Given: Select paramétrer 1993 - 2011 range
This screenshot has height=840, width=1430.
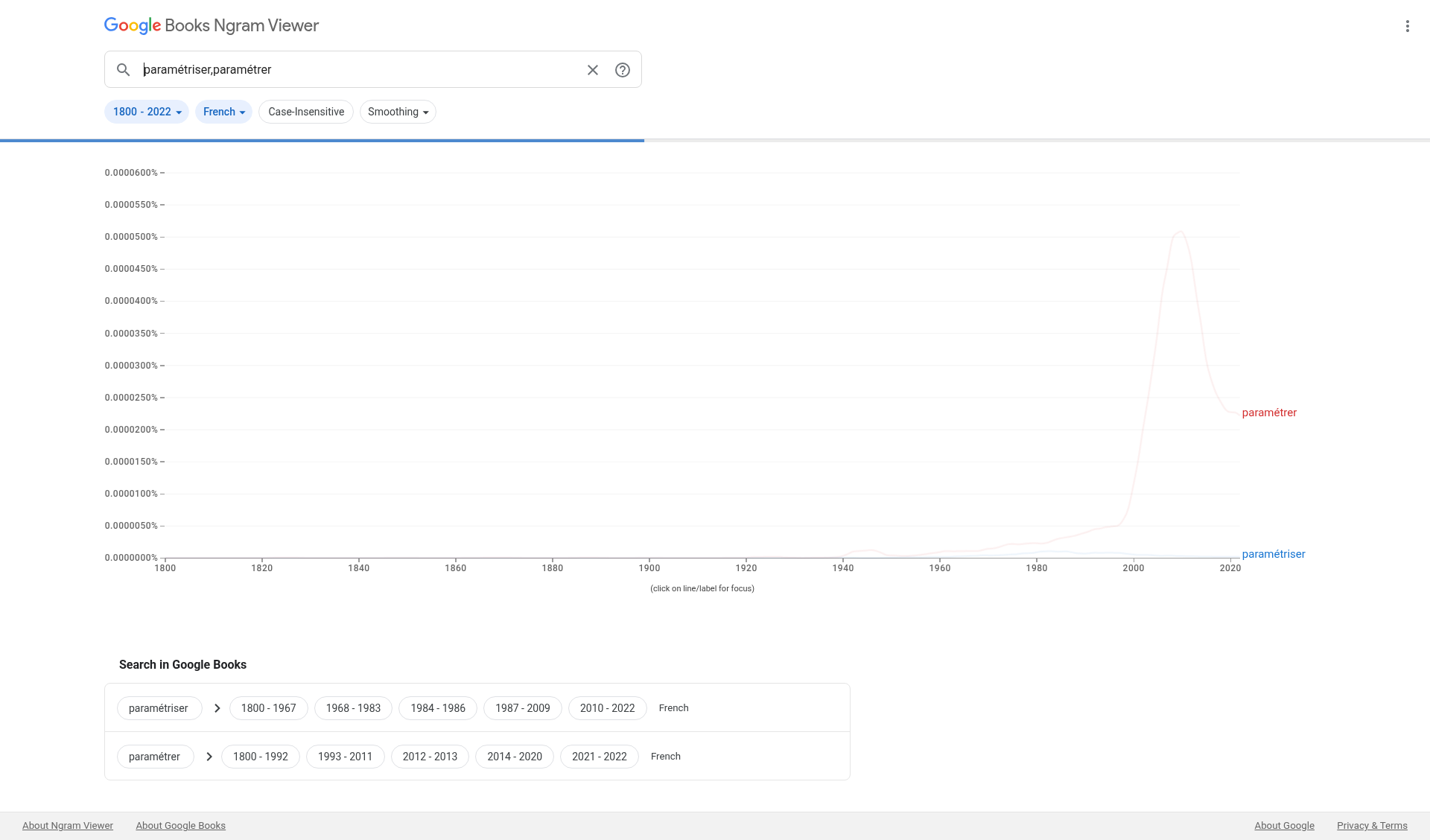Looking at the screenshot, I should pos(345,757).
